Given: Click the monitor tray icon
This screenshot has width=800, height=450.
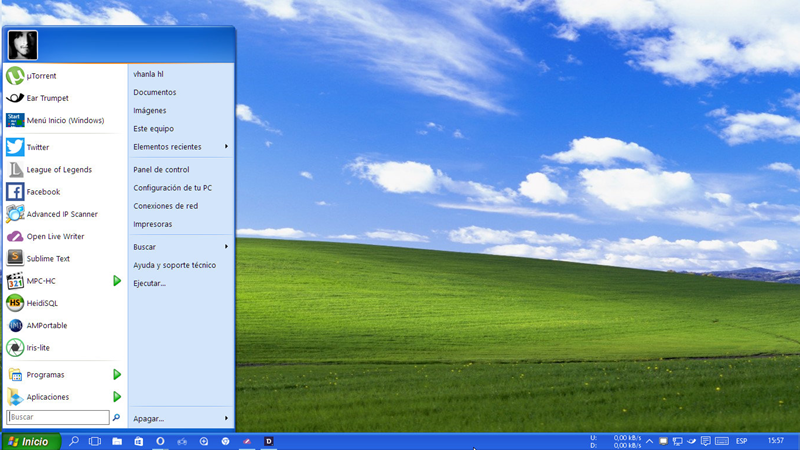Looking at the screenshot, I should (663, 441).
